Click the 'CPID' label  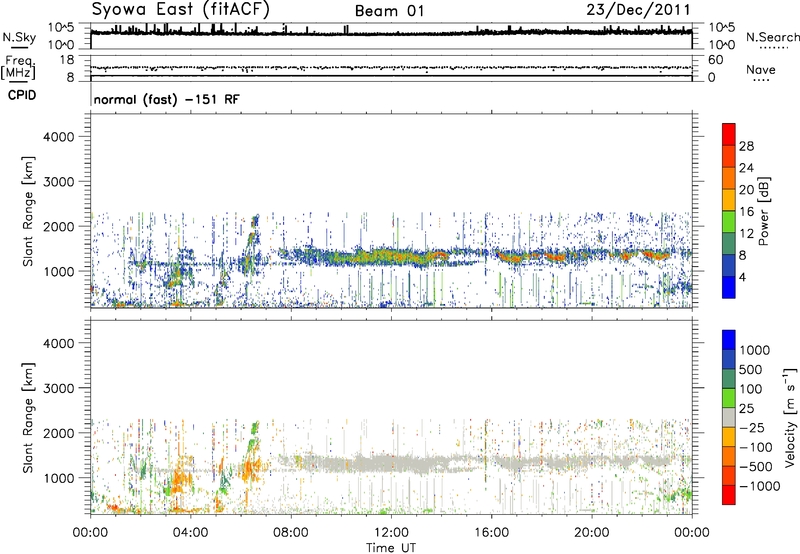(22, 95)
